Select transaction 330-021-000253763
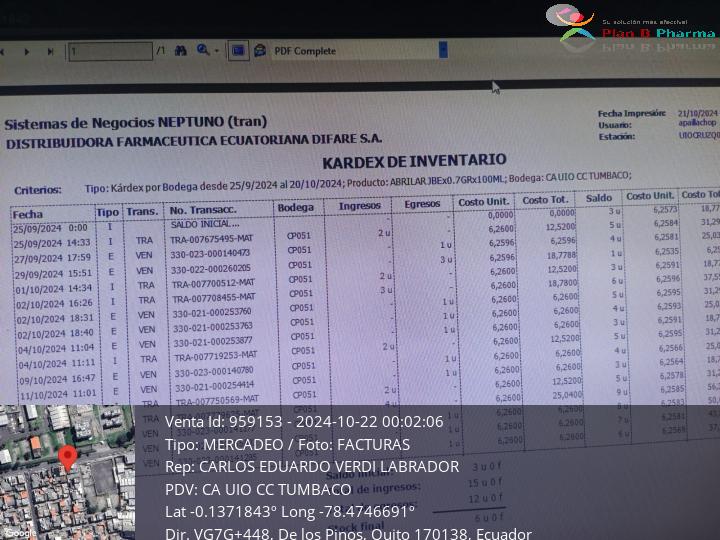Viewport: 720px width, 540px height. coord(213,327)
